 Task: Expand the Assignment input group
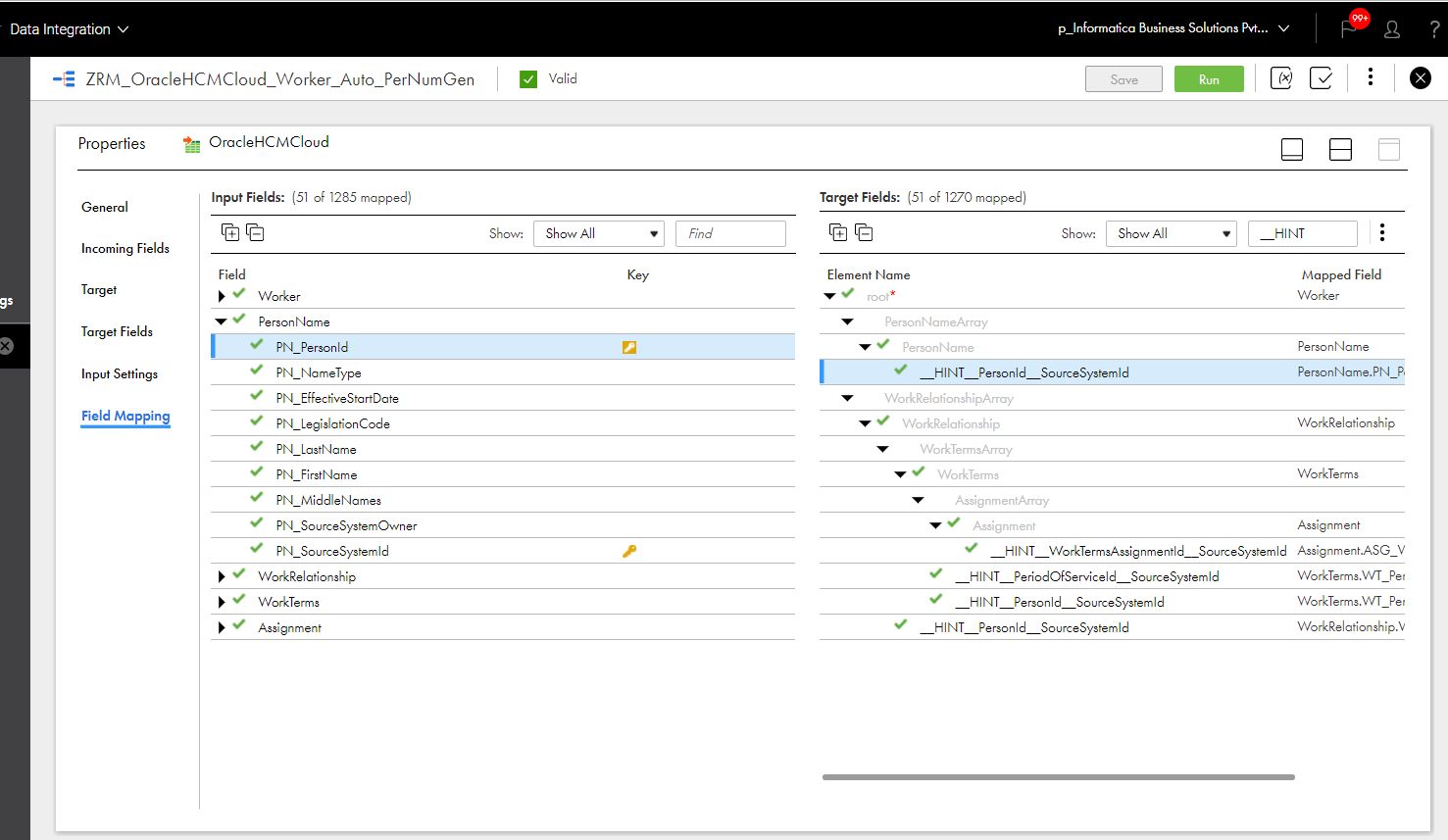click(222, 627)
